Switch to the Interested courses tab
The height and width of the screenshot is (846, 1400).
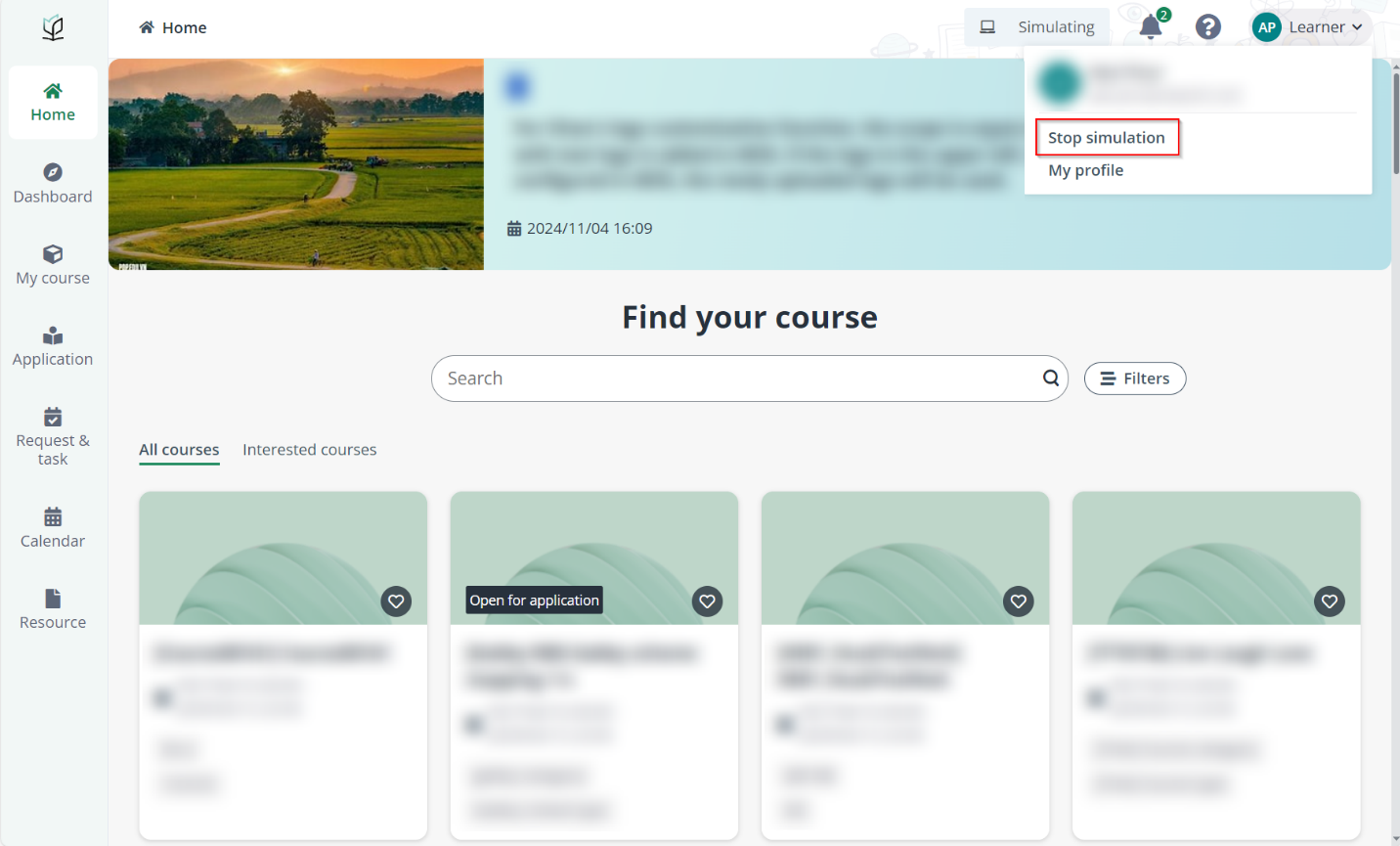click(310, 450)
